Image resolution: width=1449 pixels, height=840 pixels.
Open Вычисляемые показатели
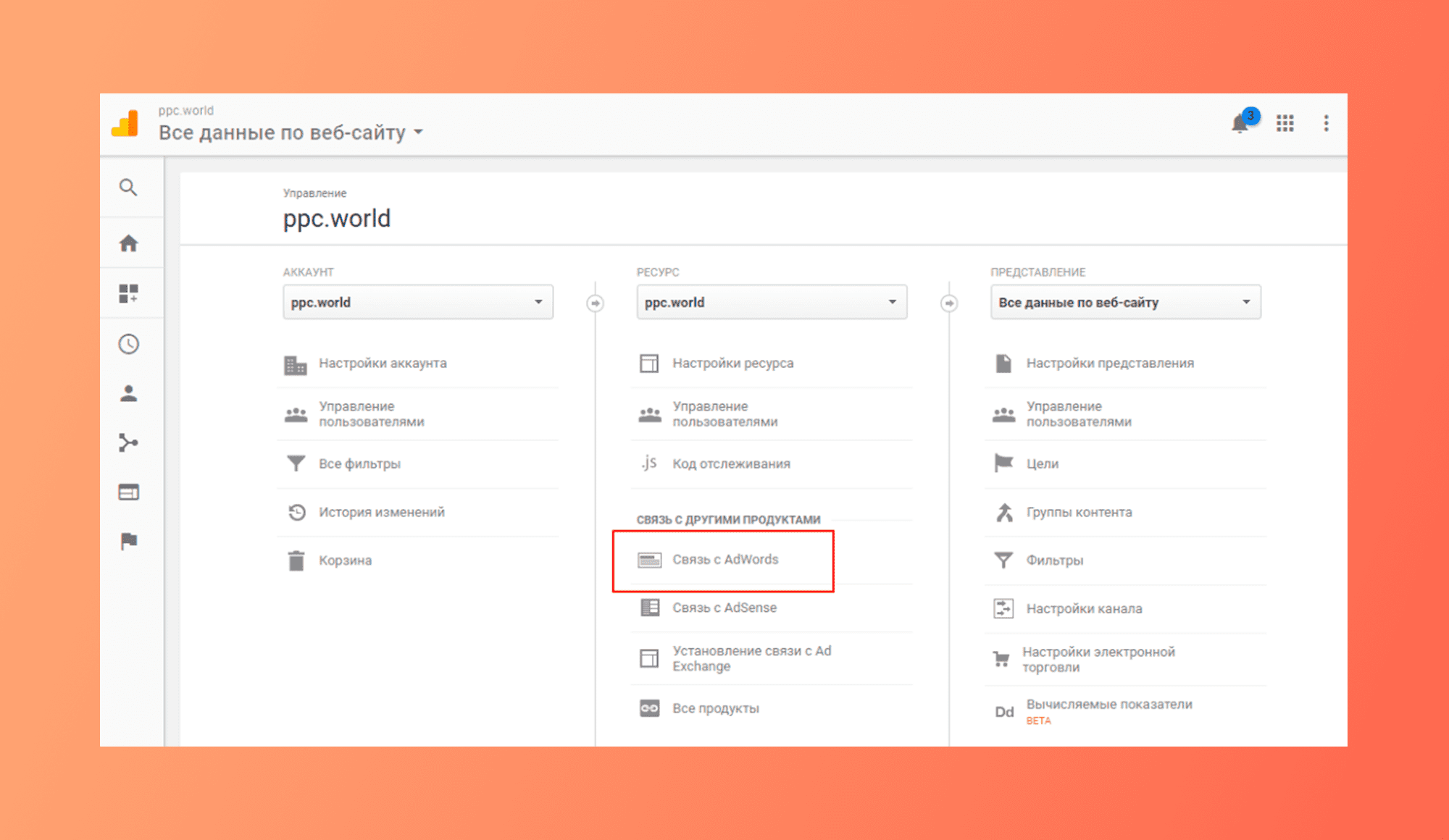[x=1109, y=705]
